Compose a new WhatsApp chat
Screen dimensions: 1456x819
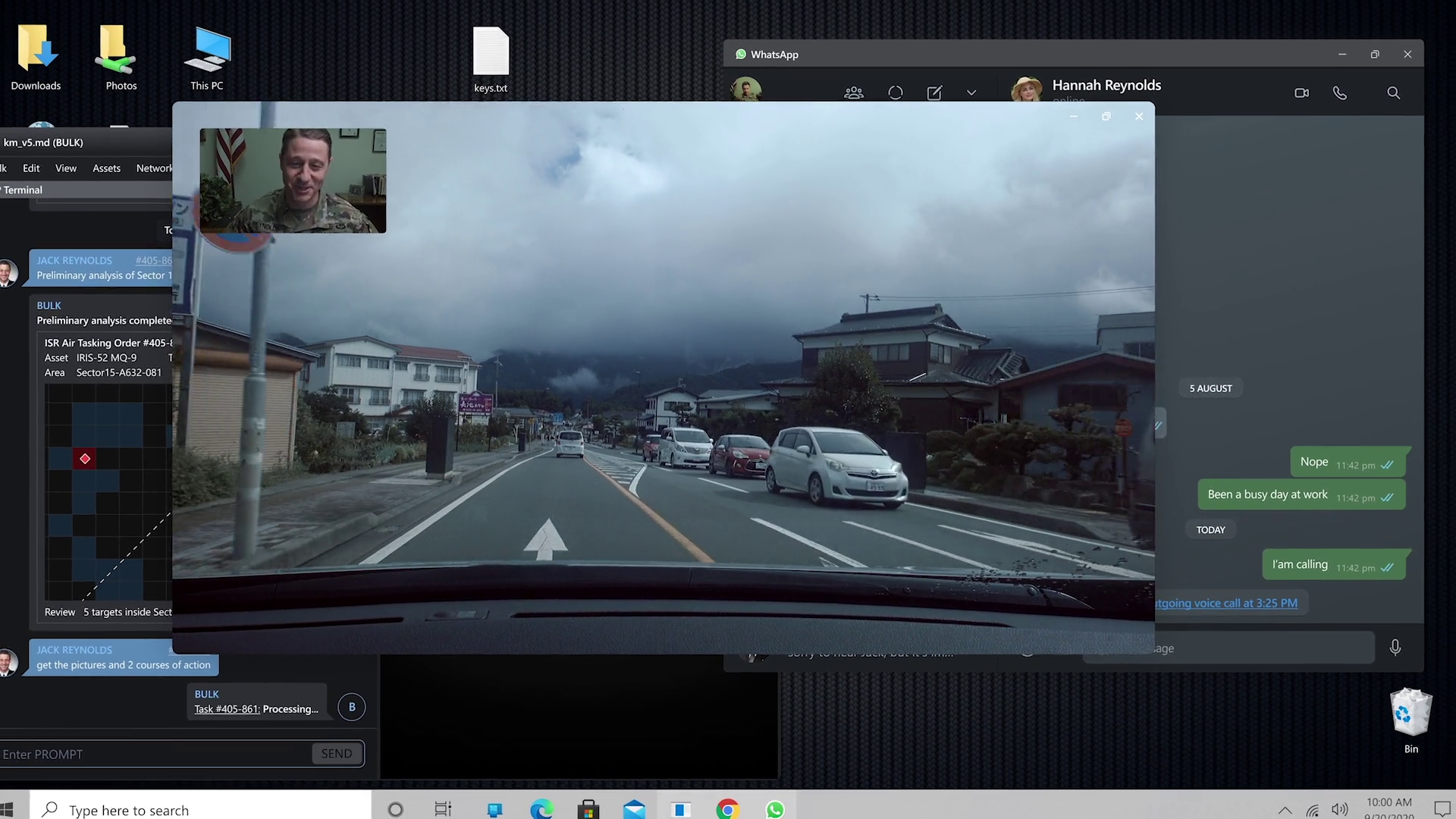coord(934,93)
